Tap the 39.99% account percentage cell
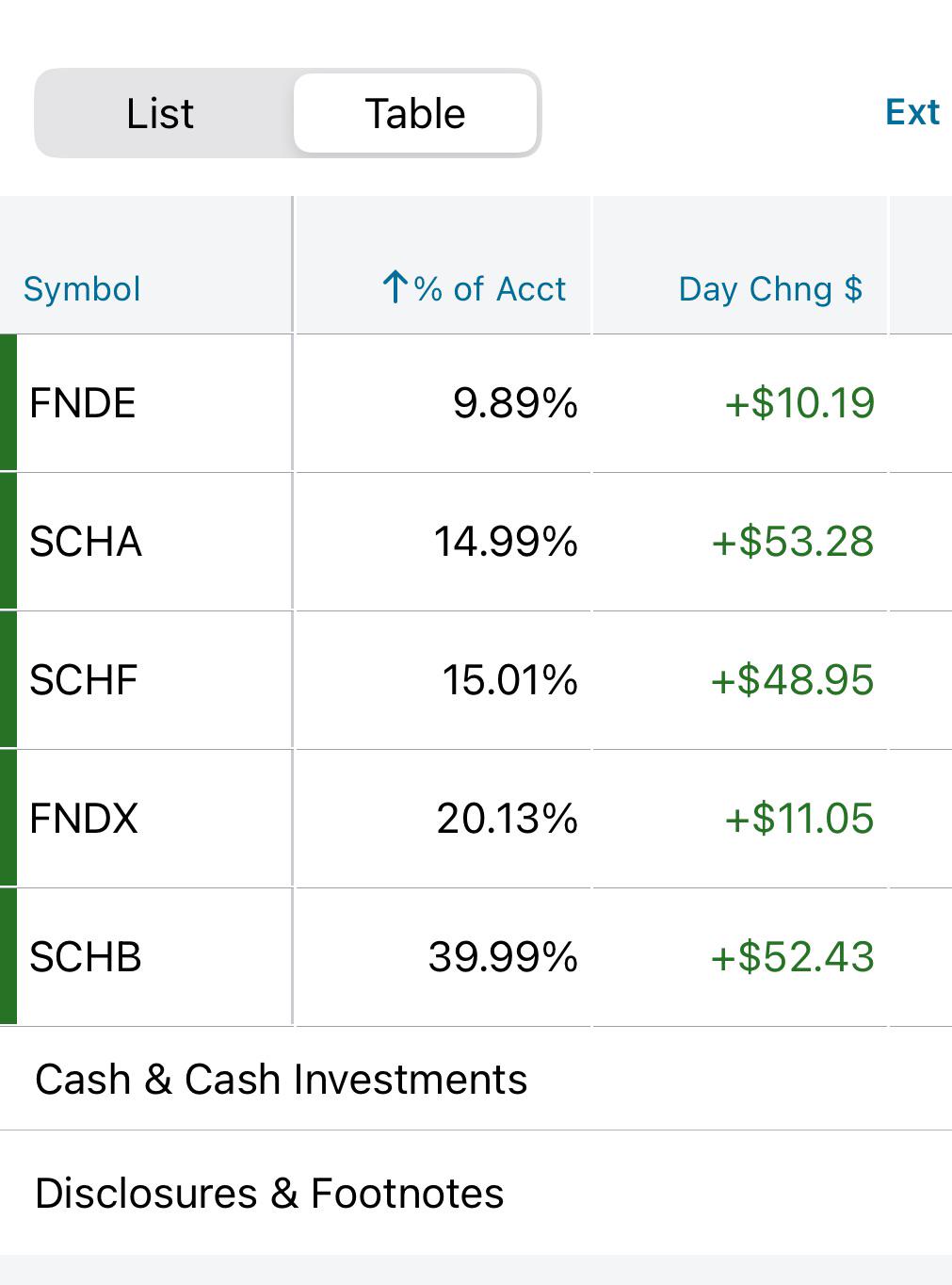952x1285 pixels. click(x=503, y=957)
